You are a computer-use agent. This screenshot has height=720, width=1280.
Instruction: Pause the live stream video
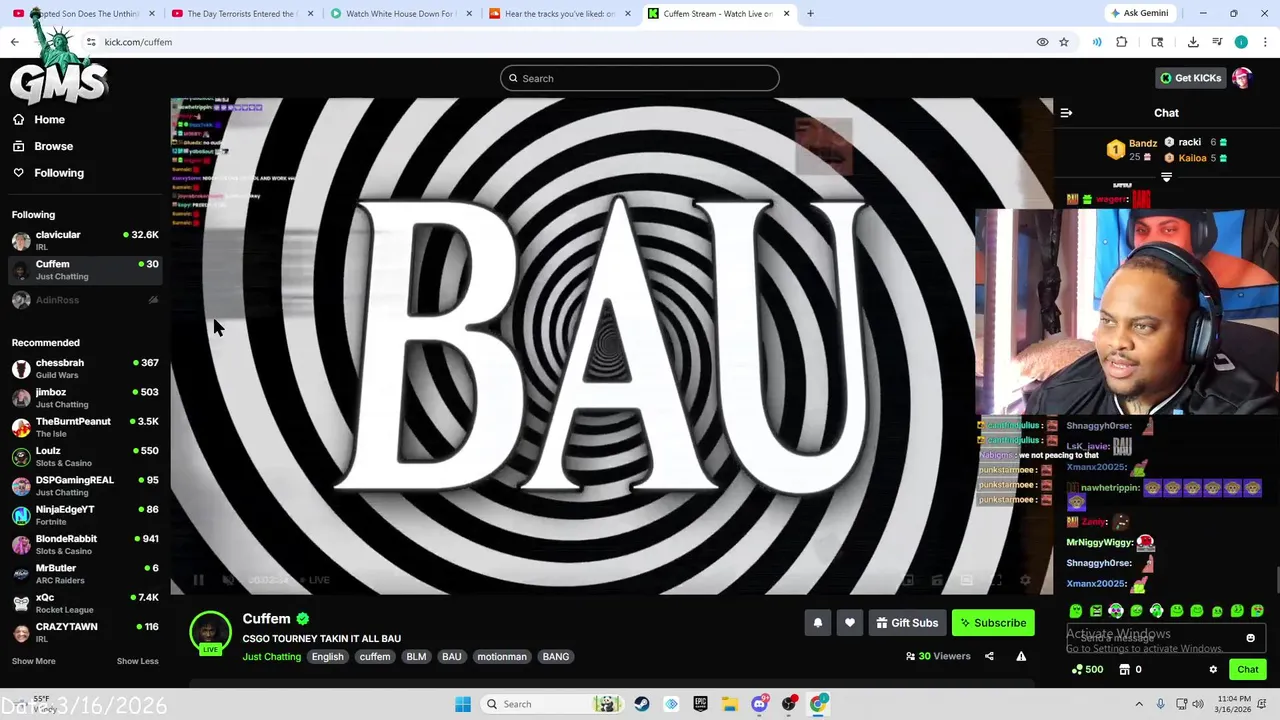pyautogui.click(x=198, y=580)
